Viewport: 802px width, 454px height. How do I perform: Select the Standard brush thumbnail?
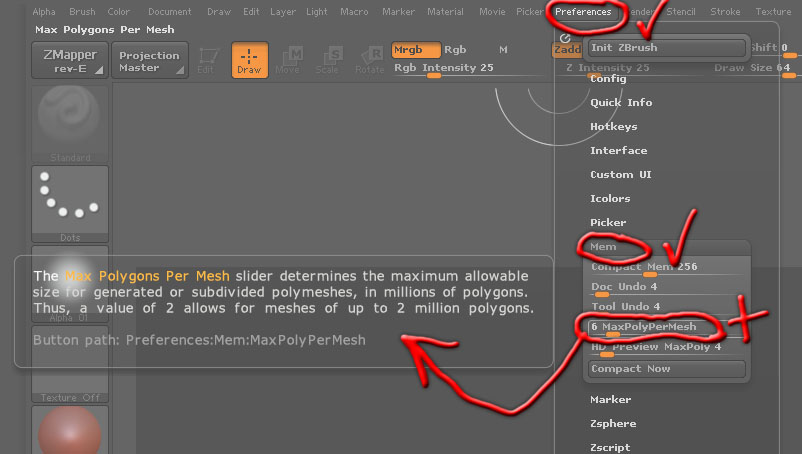[70, 124]
